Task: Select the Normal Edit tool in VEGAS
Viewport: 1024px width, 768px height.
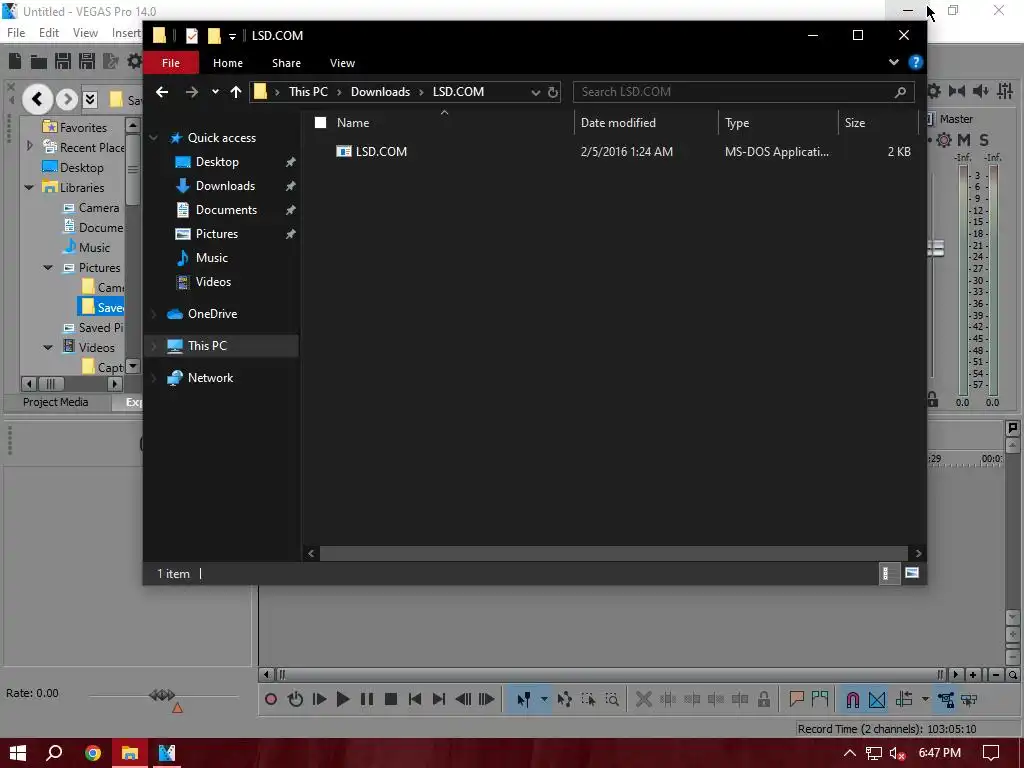Action: pyautogui.click(x=523, y=699)
